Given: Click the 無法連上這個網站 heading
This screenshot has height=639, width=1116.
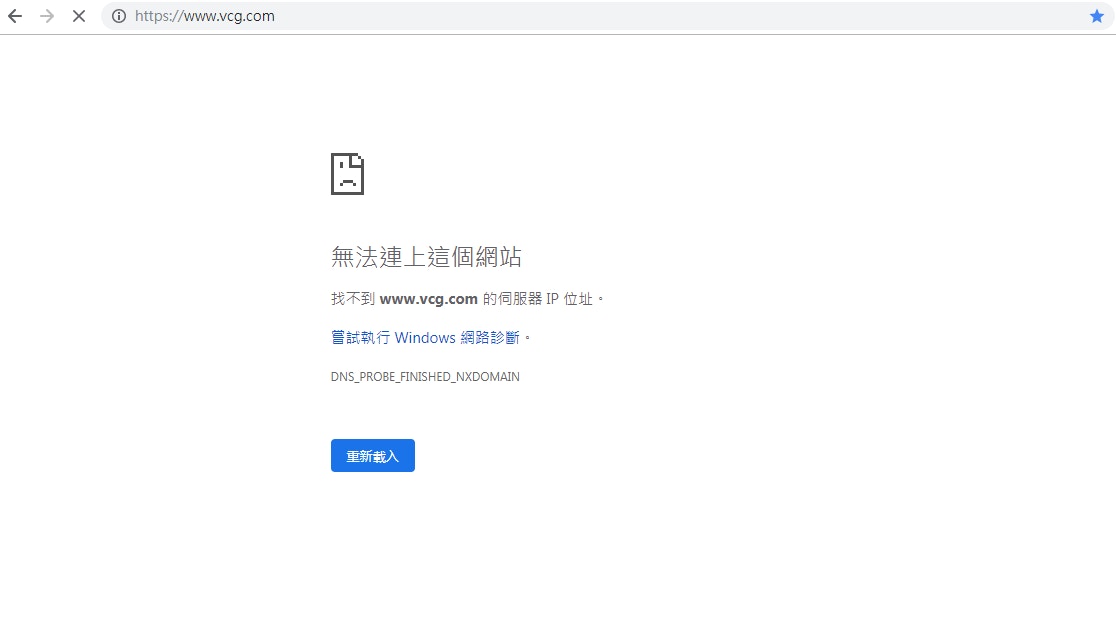Looking at the screenshot, I should coord(426,256).
